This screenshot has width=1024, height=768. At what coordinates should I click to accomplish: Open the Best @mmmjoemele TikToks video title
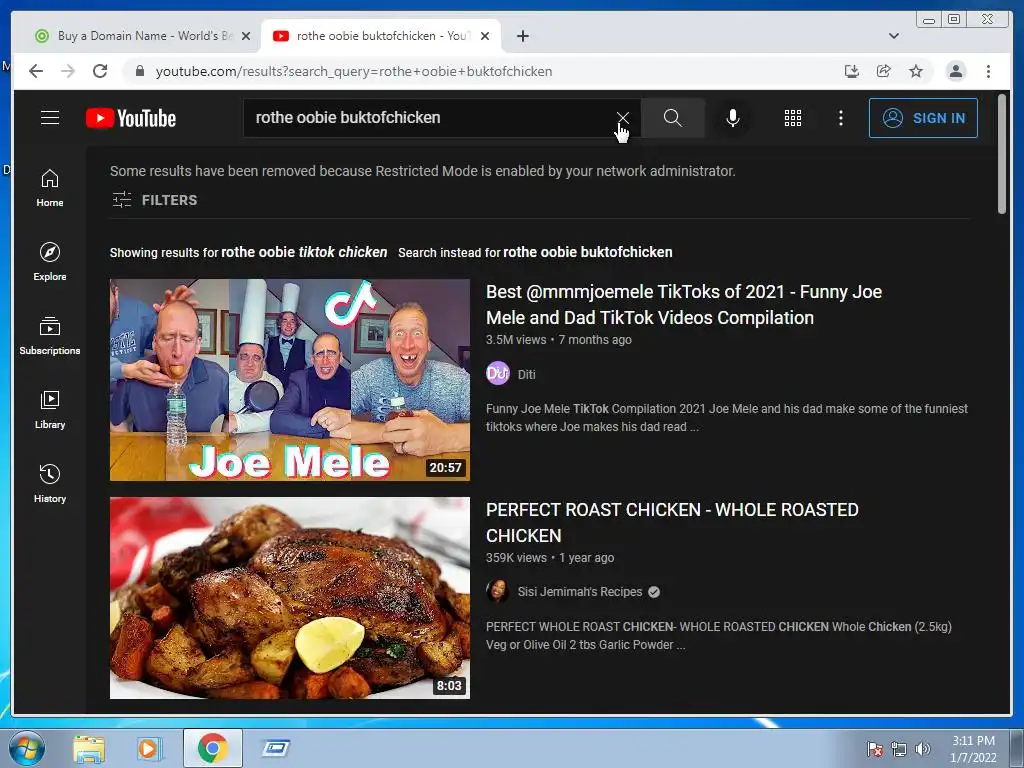pos(684,304)
